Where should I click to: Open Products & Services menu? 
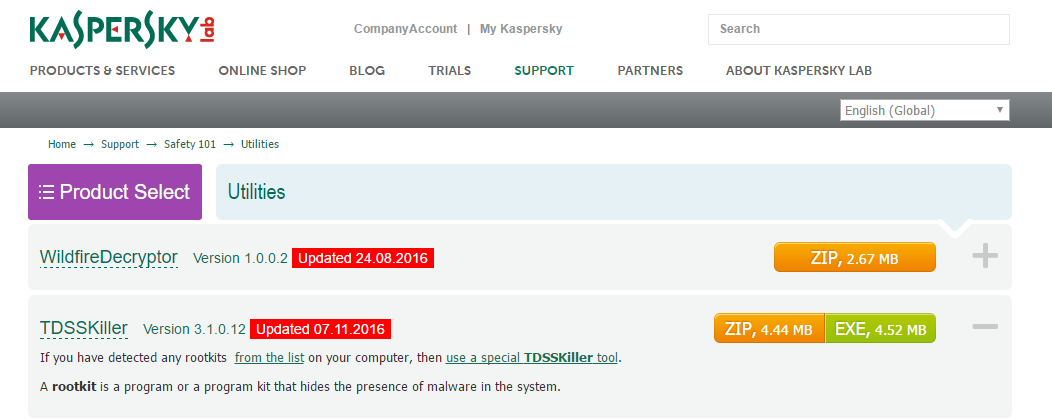click(x=102, y=71)
